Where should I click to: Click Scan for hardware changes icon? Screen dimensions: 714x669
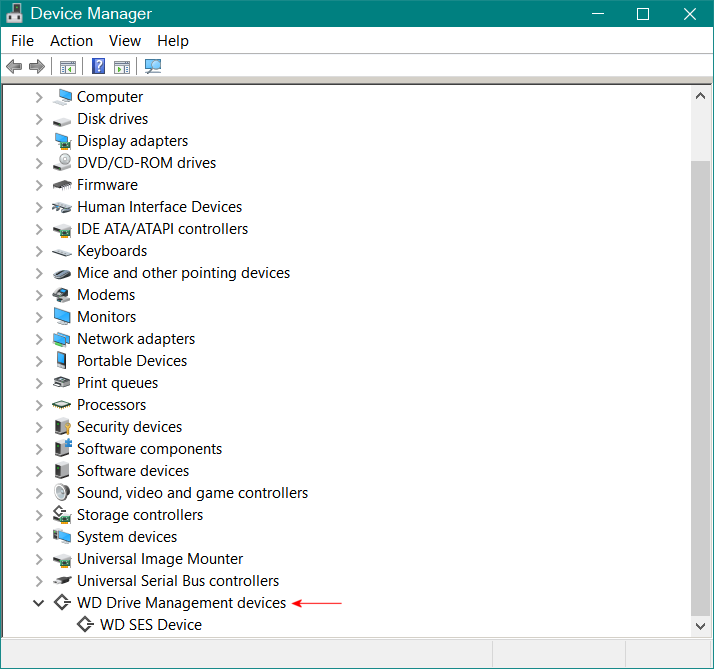(153, 67)
